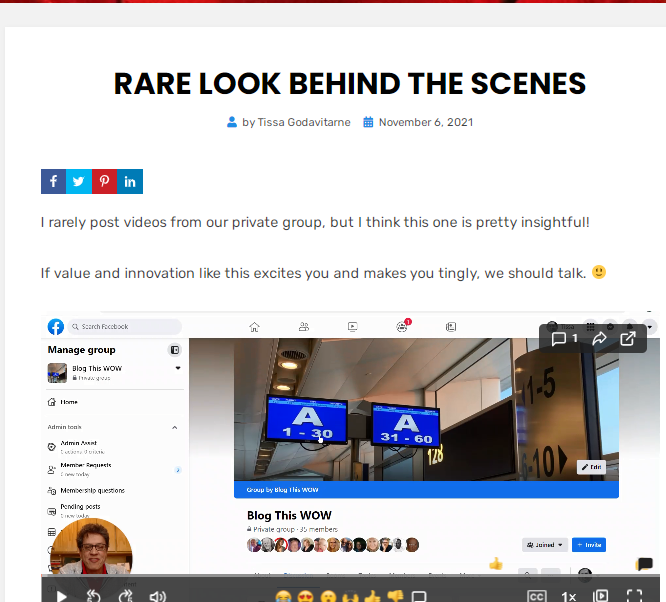
Task: React with the surprised face emoji
Action: coord(328,597)
